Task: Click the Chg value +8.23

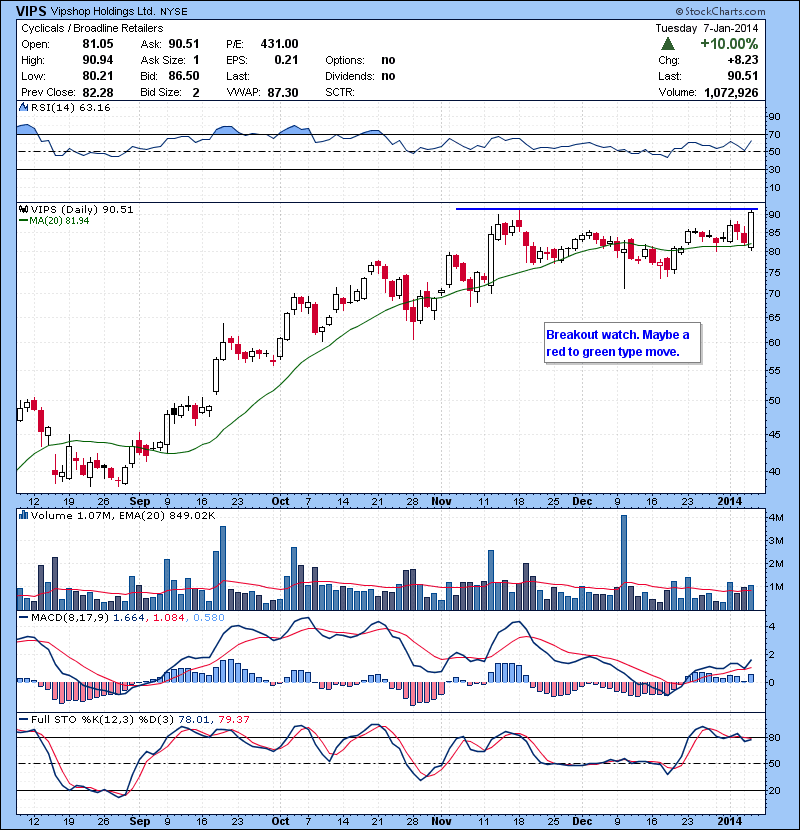Action: click(x=743, y=60)
